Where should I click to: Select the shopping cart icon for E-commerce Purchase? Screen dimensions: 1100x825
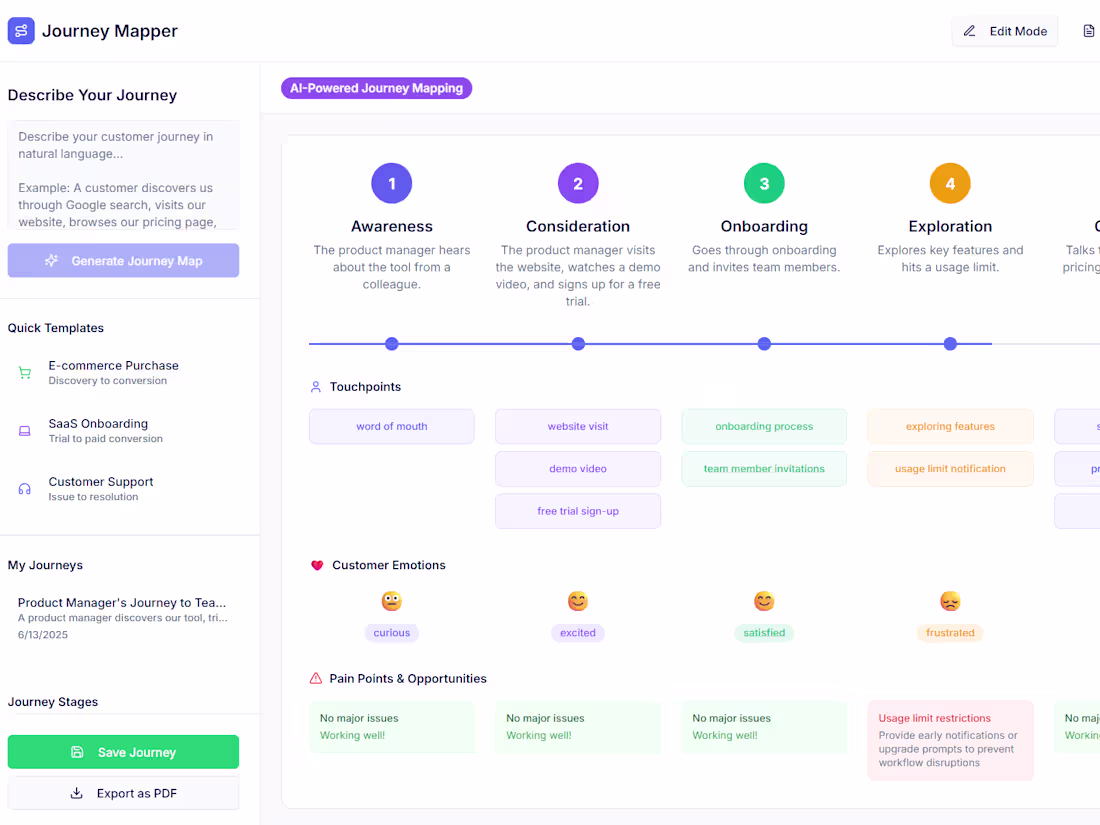coord(25,373)
